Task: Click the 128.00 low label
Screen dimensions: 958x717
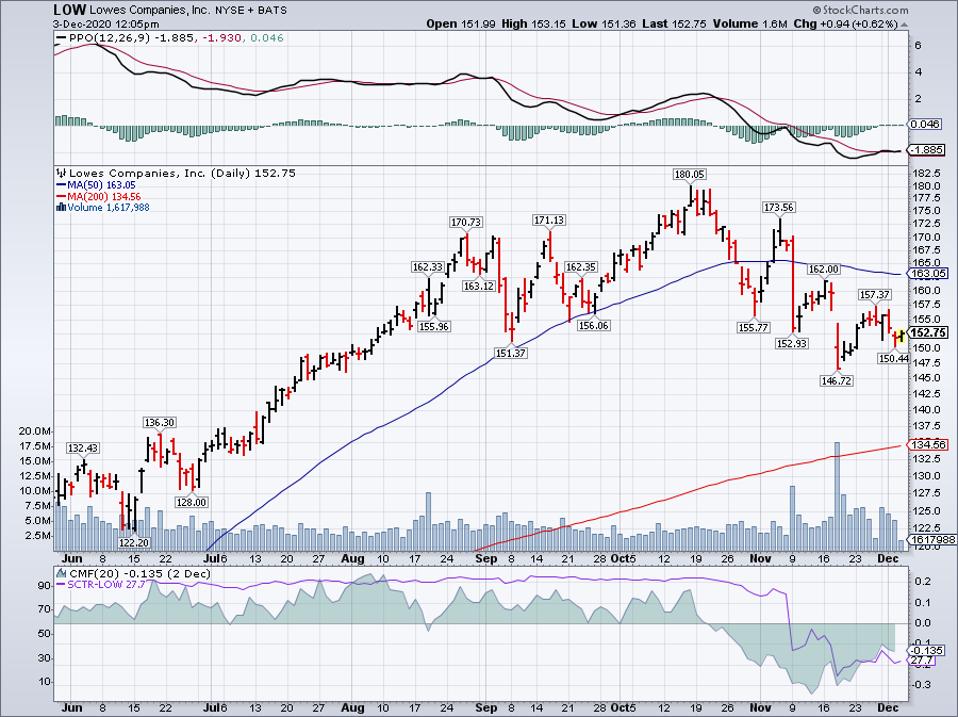Action: (x=192, y=502)
